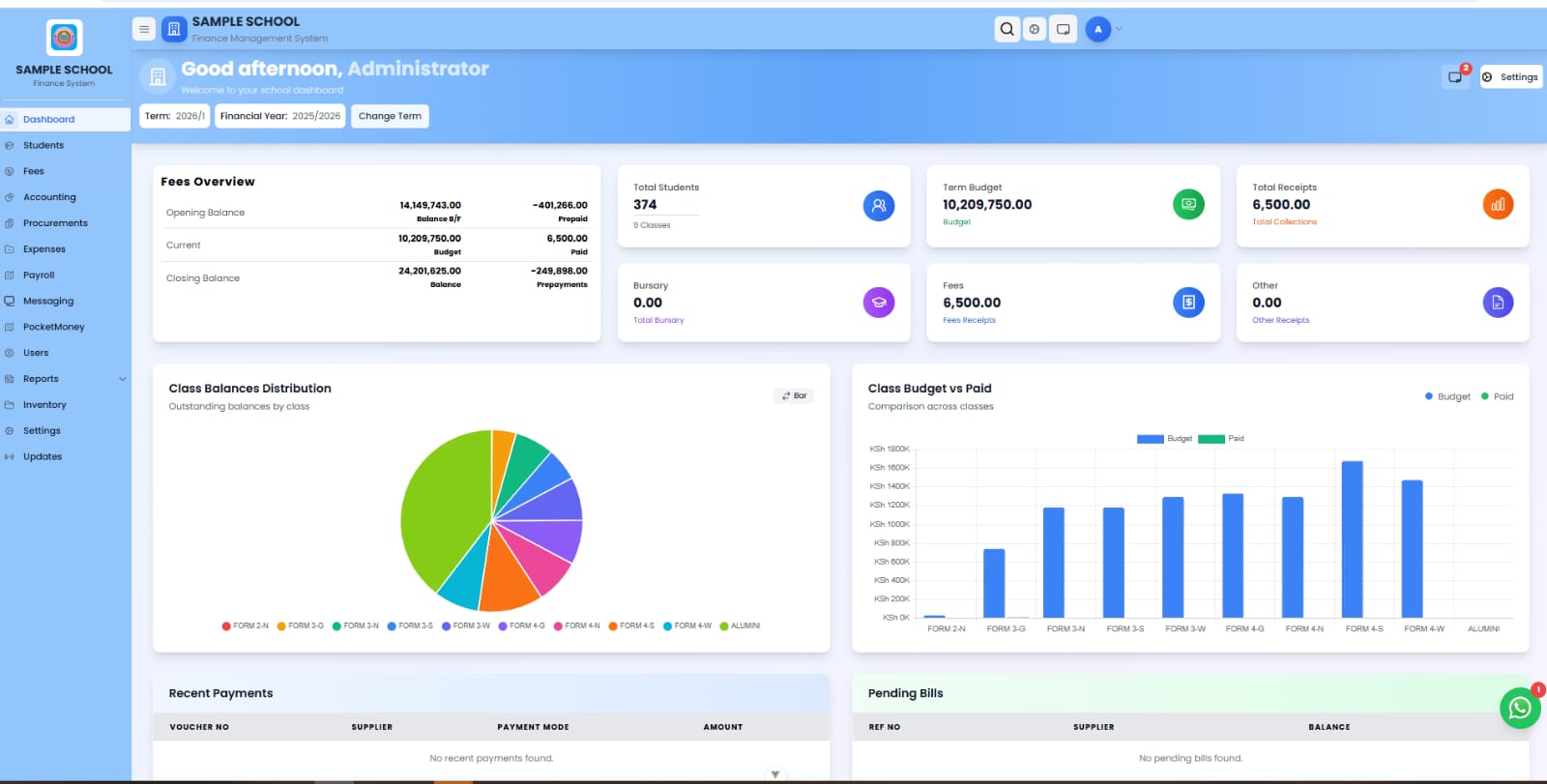Click the 24,201,625.00 closing balance value
This screenshot has width=1547, height=784.
[x=429, y=271]
